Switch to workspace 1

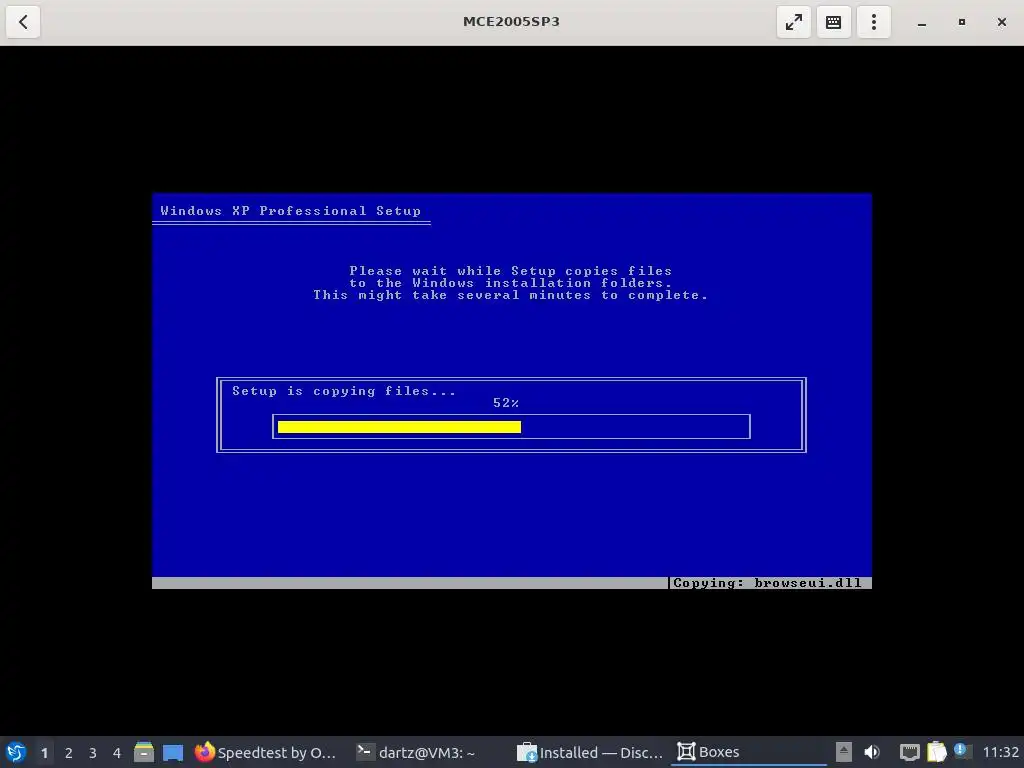point(44,753)
